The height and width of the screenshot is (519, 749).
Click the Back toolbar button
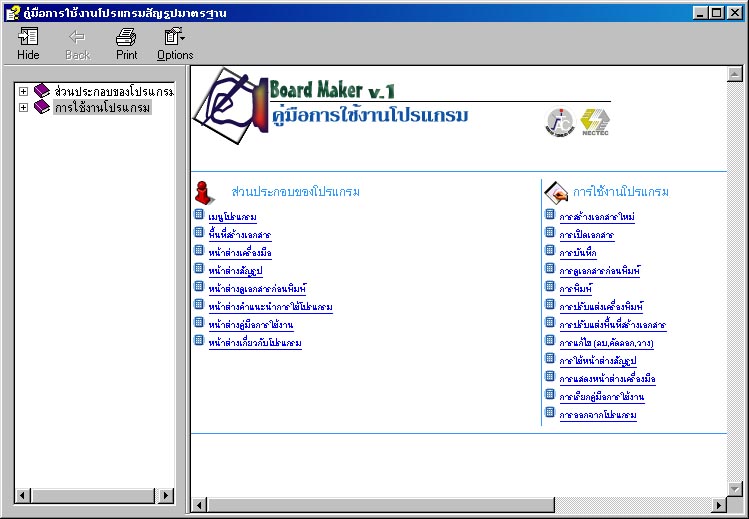[x=77, y=44]
